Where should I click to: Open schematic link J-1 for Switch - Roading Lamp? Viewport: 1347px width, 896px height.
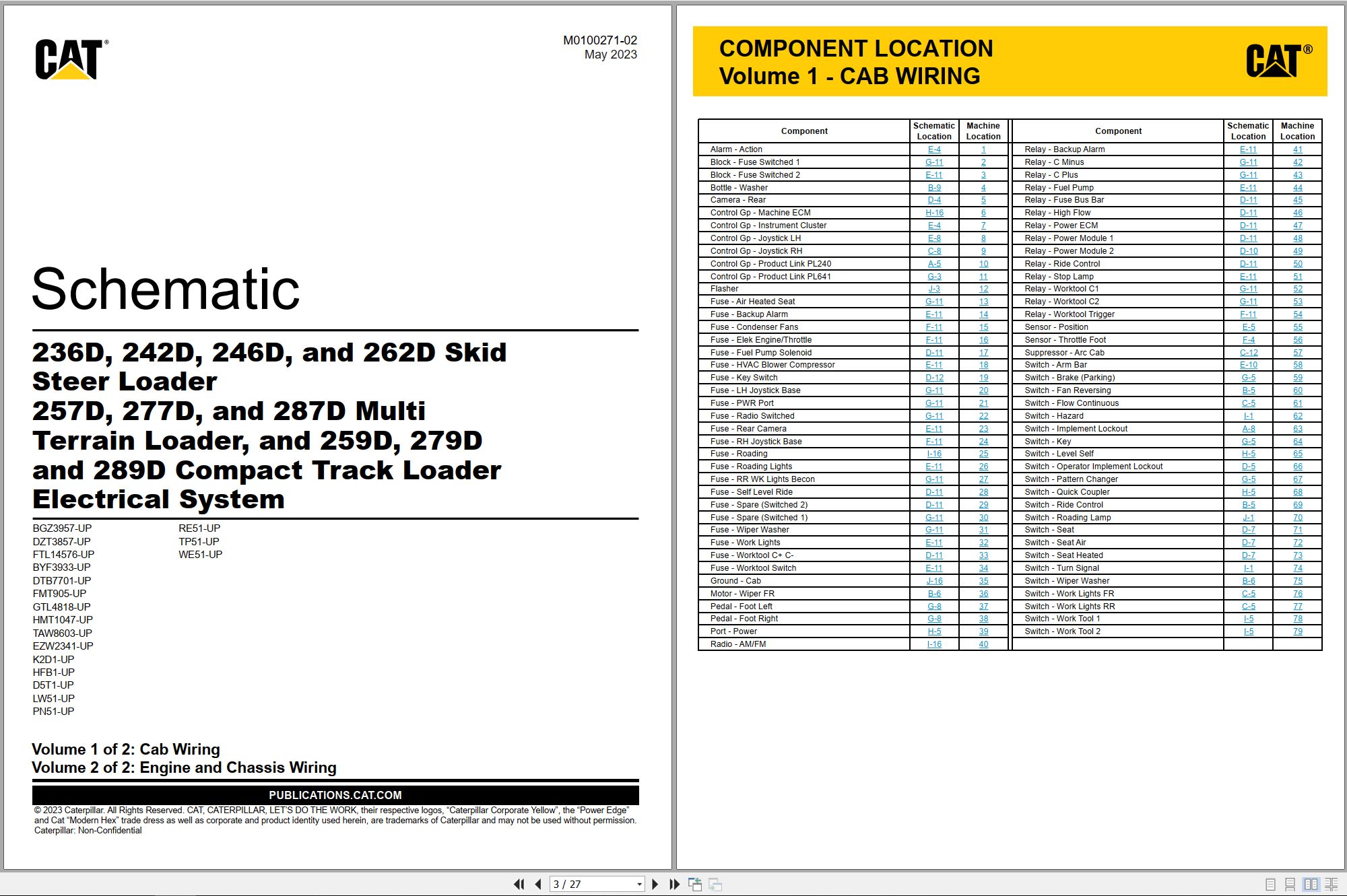pyautogui.click(x=1248, y=518)
